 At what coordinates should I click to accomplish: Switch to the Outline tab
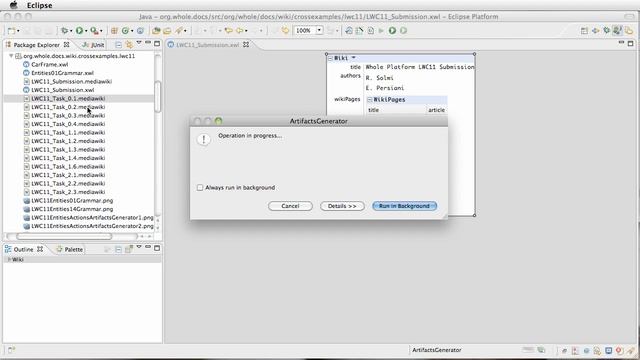tap(24, 249)
